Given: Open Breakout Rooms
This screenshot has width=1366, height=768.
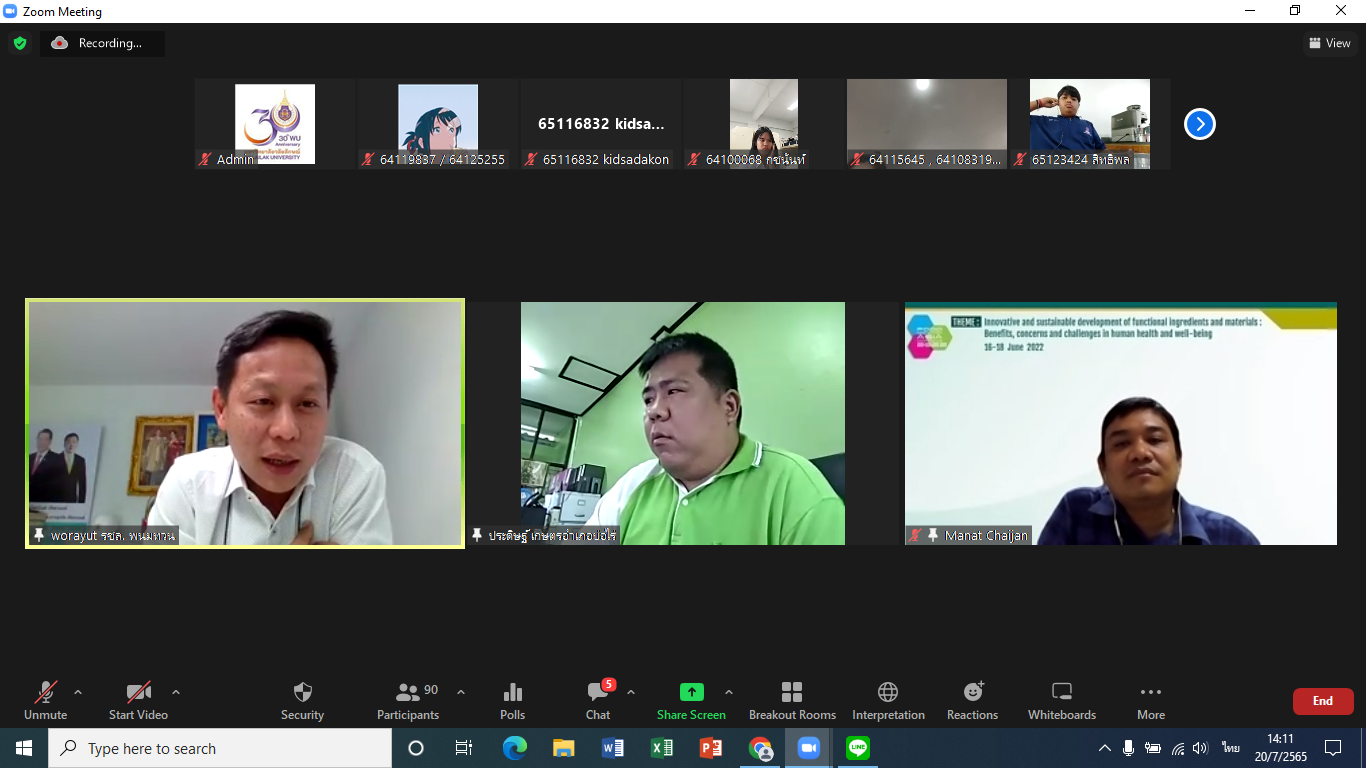Looking at the screenshot, I should [792, 700].
